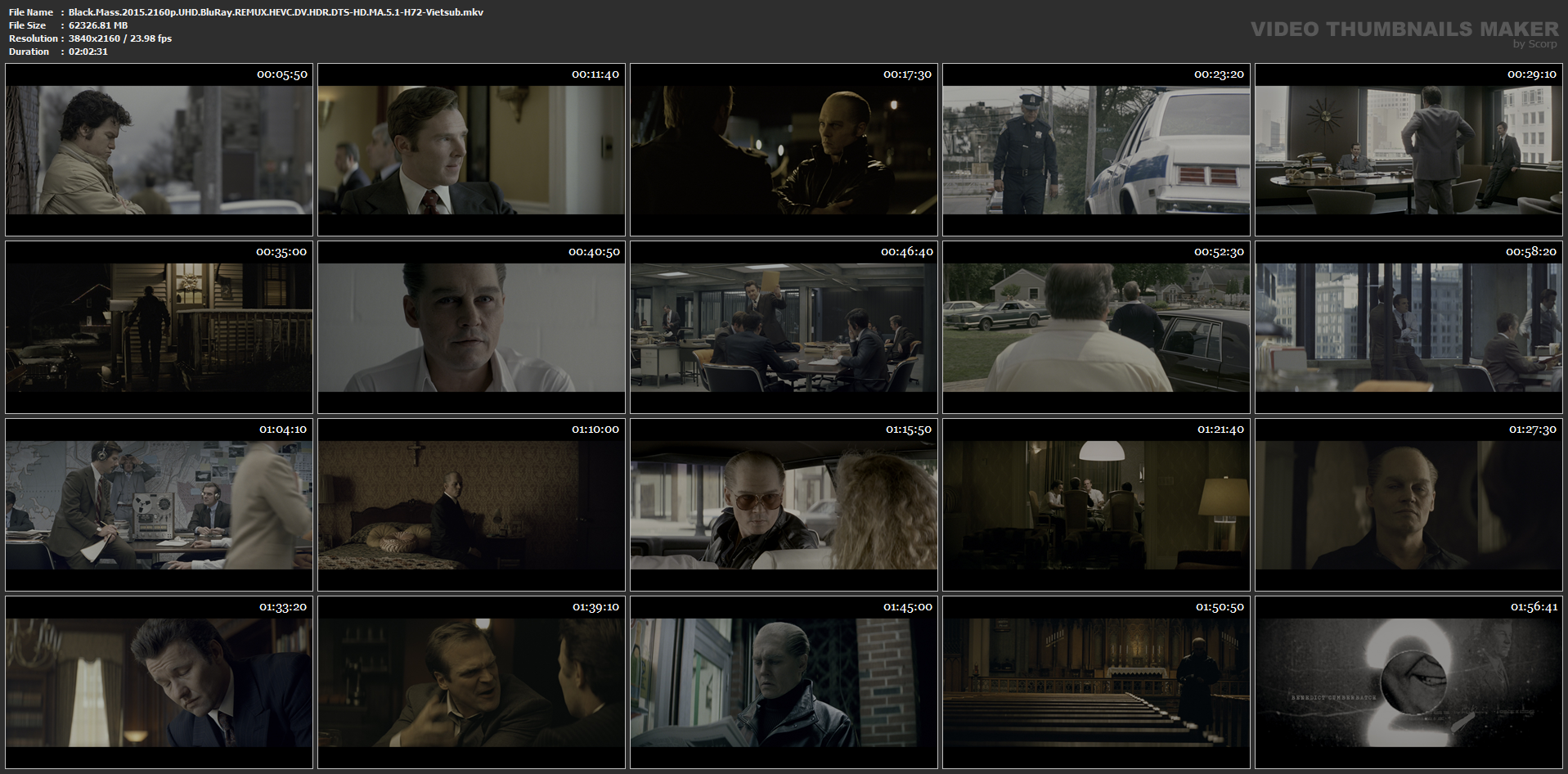Select the sunglasses car frame at 01:15:50

pos(784,505)
